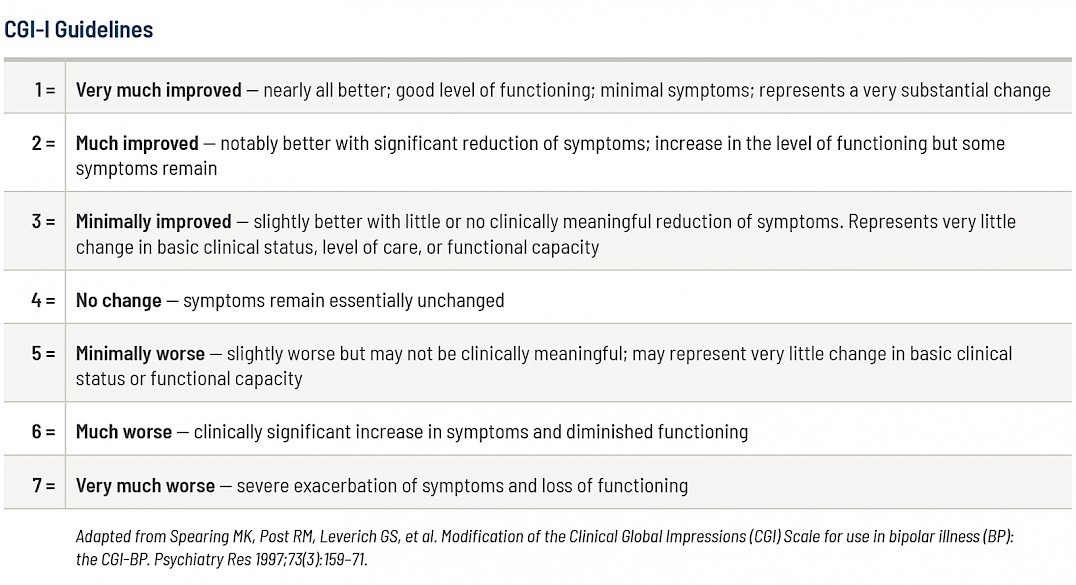Select the "4 =" score number
Viewport: 1076px width, 585px height.
point(43,300)
